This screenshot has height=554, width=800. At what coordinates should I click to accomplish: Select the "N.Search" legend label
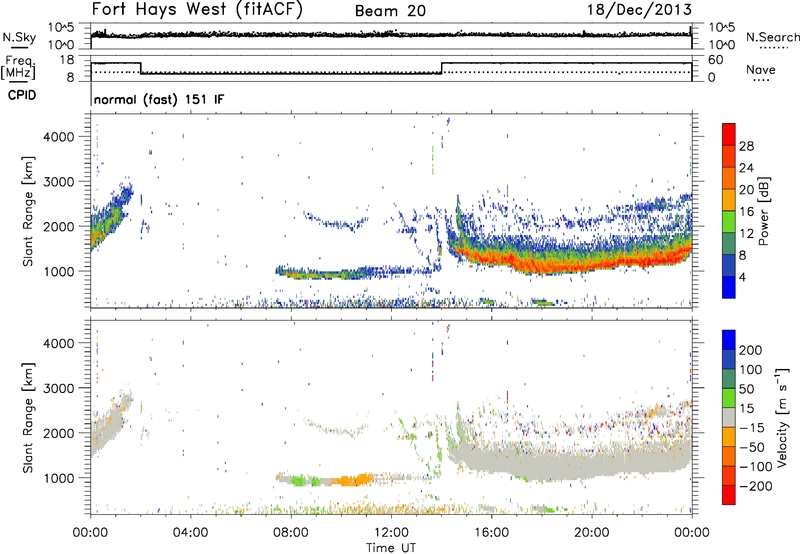[x=772, y=37]
